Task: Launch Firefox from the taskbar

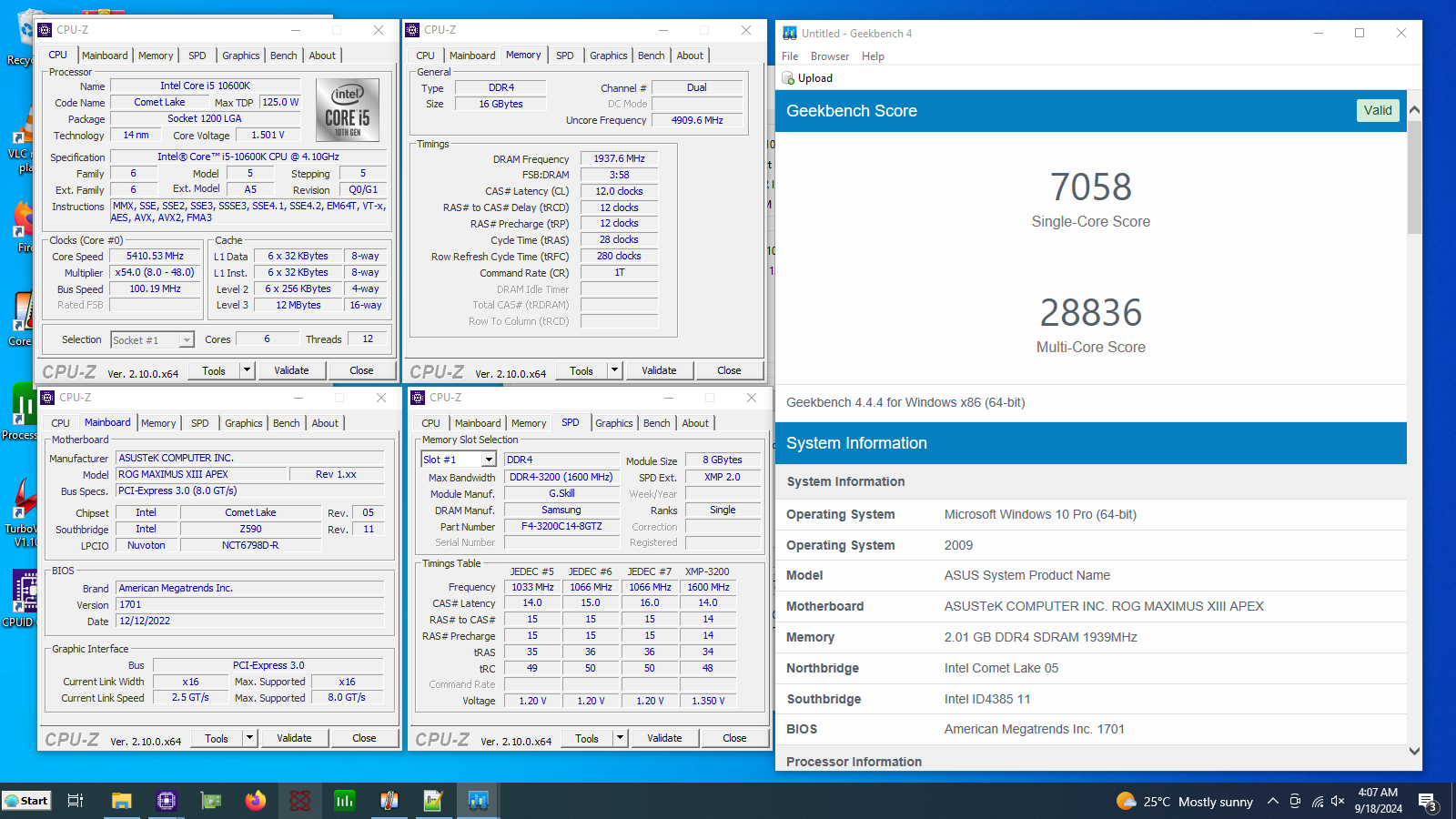Action: coord(256,801)
